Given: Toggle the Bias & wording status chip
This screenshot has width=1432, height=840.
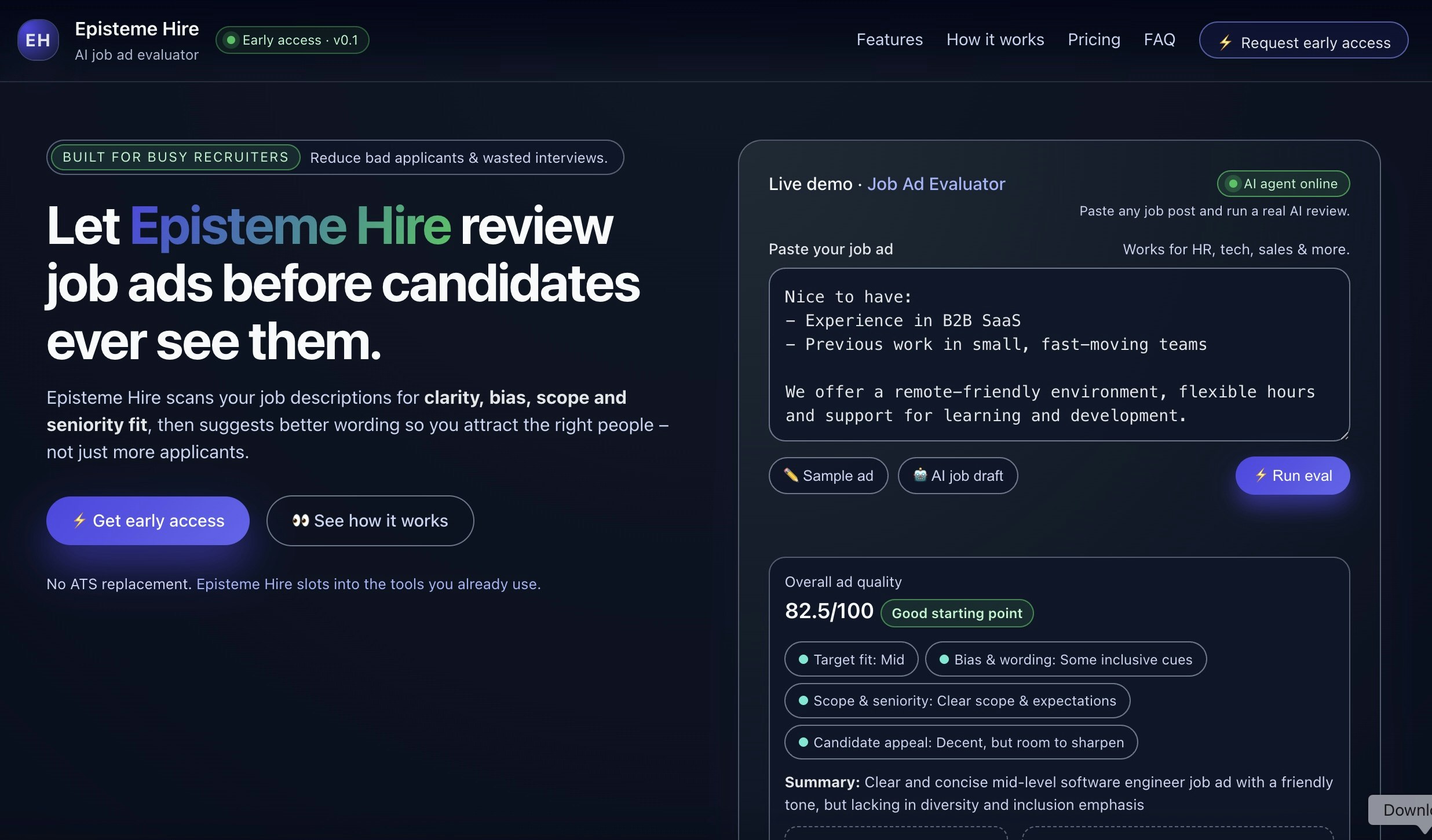Looking at the screenshot, I should 1065,659.
